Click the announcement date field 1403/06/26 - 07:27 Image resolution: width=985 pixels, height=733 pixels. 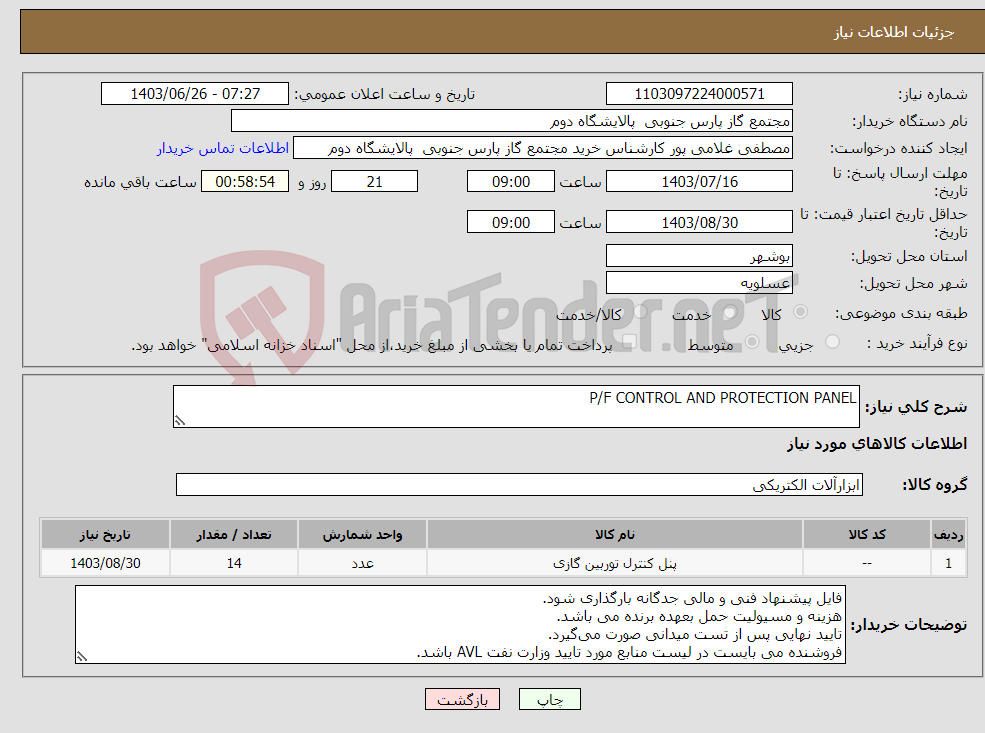[x=195, y=94]
